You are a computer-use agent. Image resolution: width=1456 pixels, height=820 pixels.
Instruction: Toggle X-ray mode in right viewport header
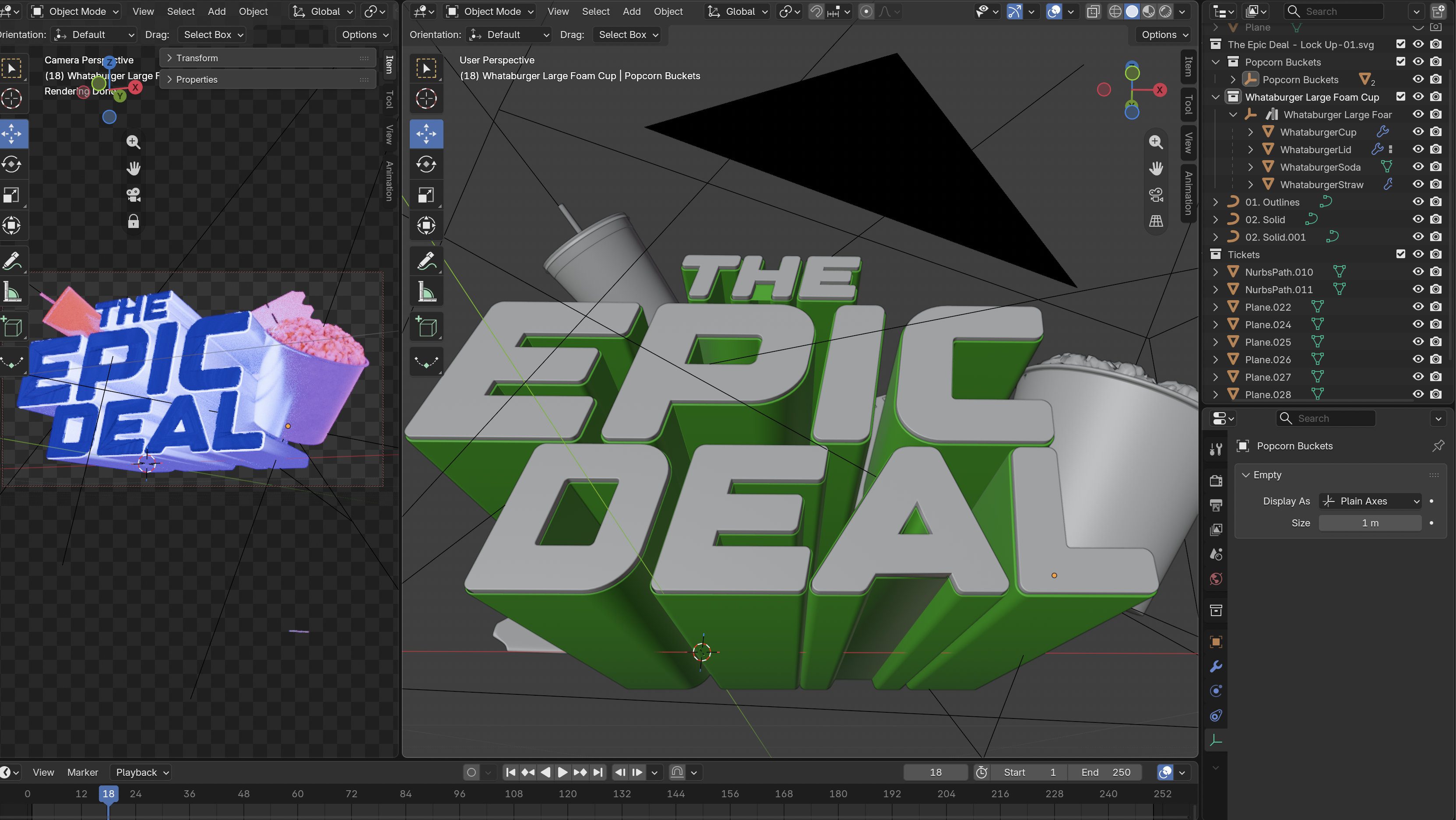coord(1093,11)
